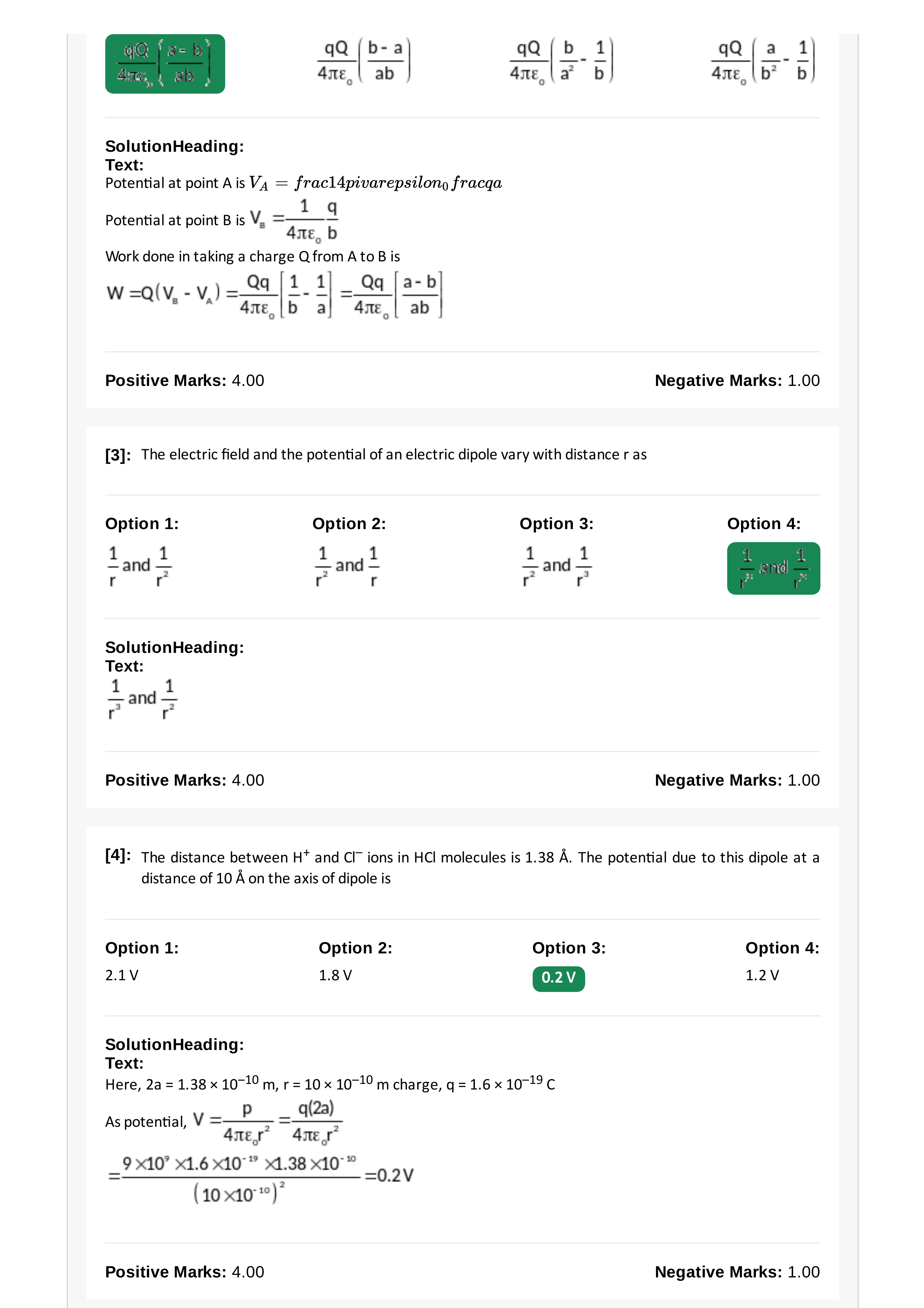Click the 0.2V calculation result formula
Image resolution: width=924 pixels, height=1308 pixels.
point(261,1176)
